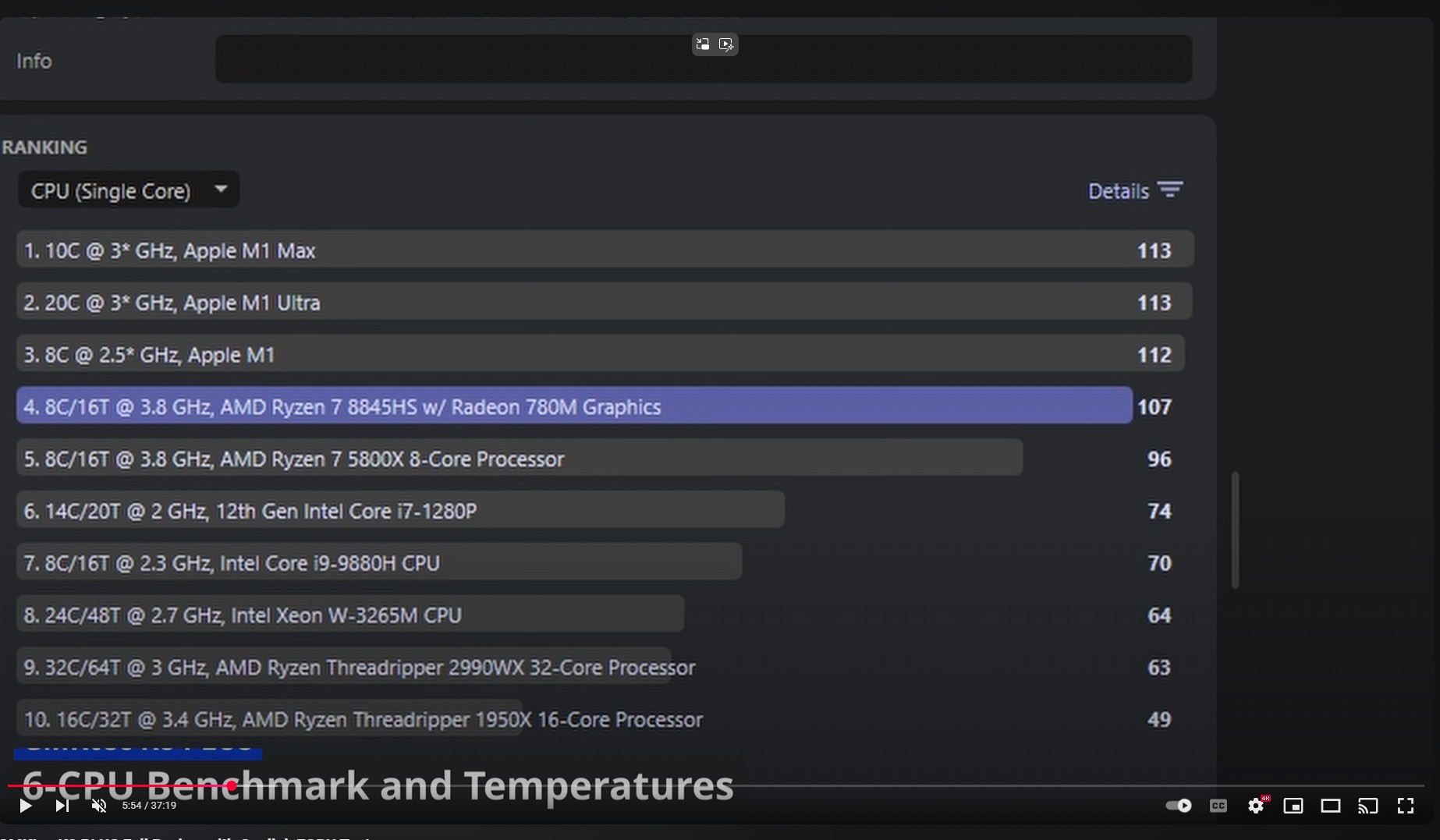The width and height of the screenshot is (1440, 840).
Task: Turn on closed captions
Action: (1218, 806)
